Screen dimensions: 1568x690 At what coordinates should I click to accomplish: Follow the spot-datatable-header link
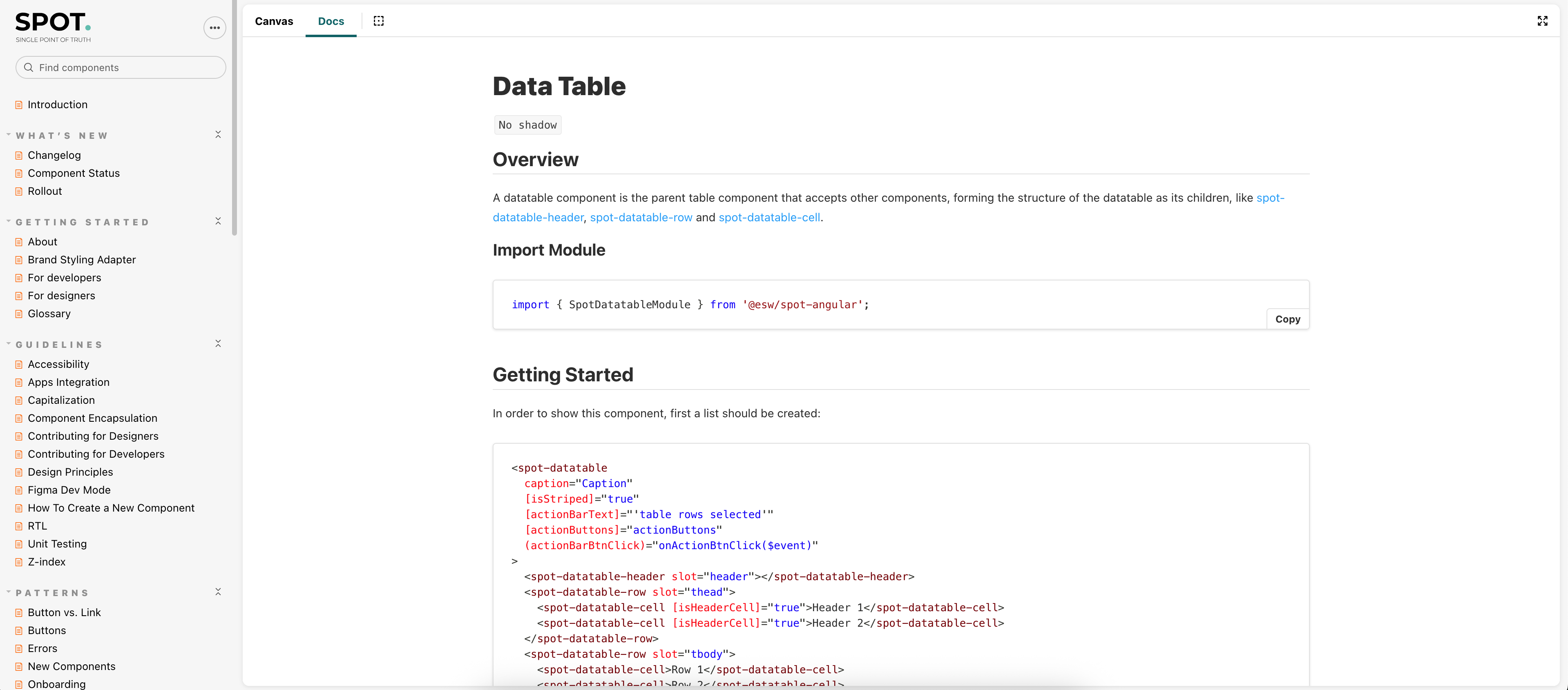pos(538,217)
